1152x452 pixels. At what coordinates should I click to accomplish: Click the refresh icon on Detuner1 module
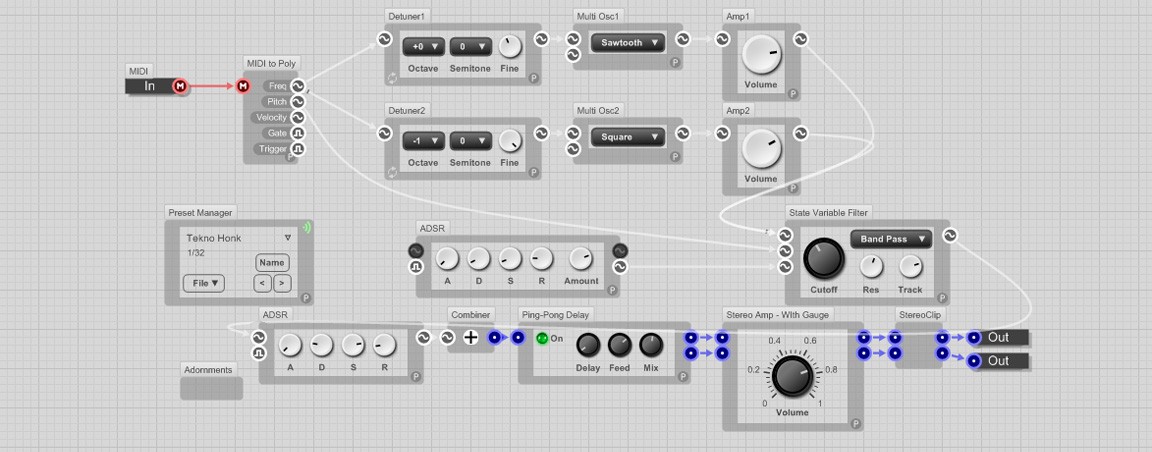(392, 78)
